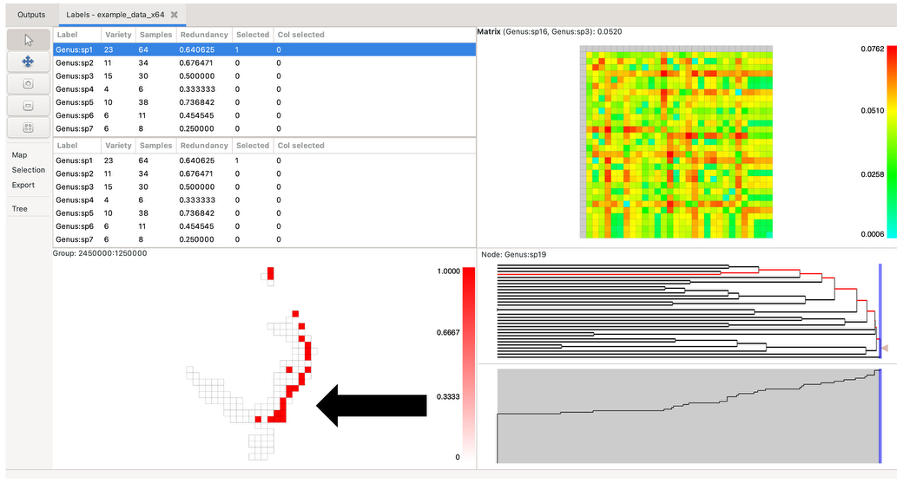Sort upper table by Variety column header

point(118,34)
